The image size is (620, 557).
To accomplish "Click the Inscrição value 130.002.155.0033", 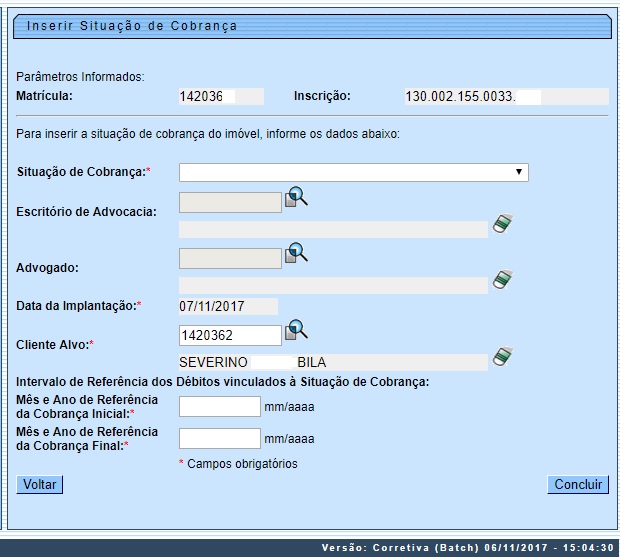I will (x=505, y=97).
